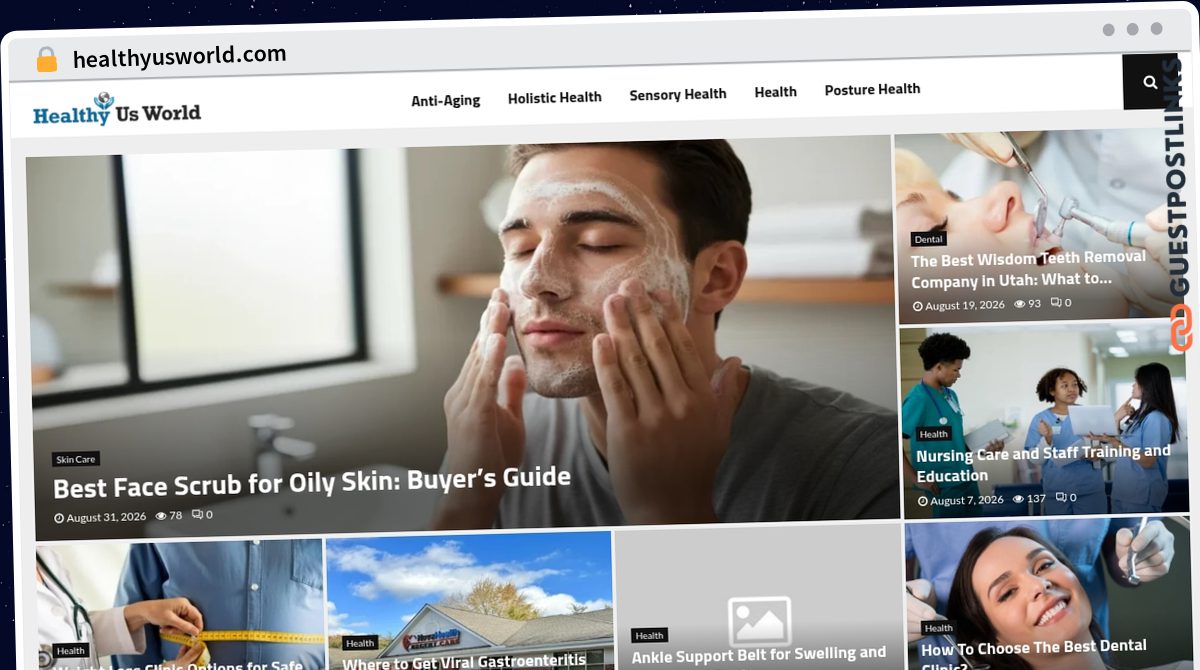1200x670 pixels.
Task: Click the Dental category tag
Action: pos(929,239)
